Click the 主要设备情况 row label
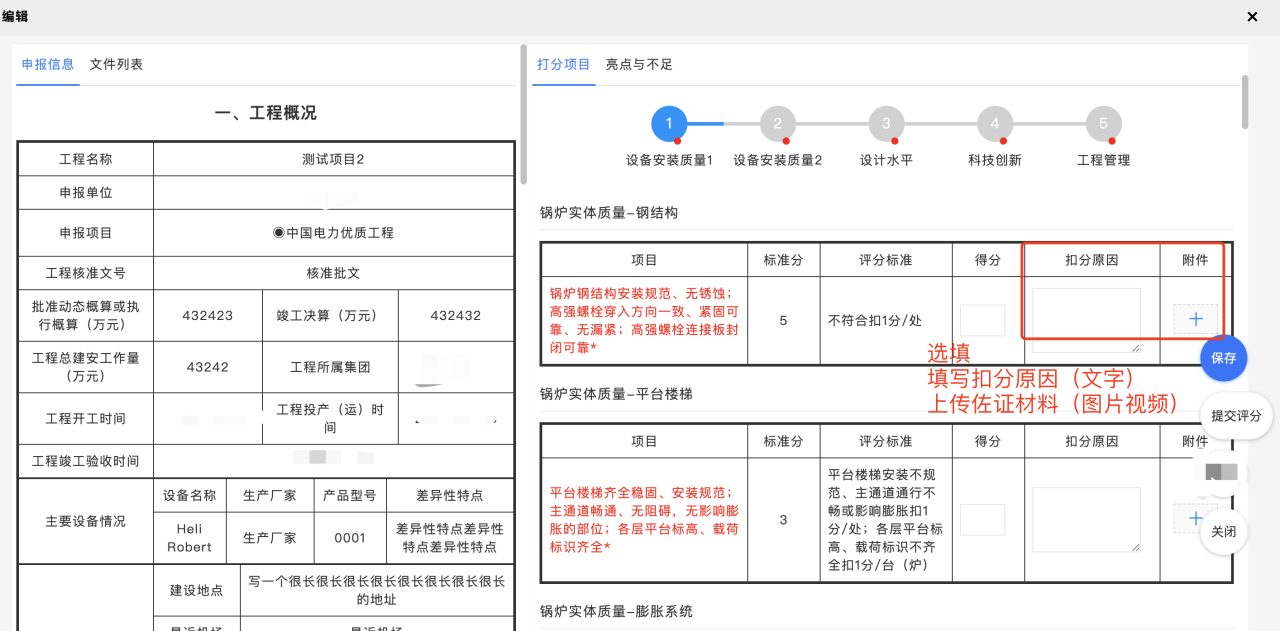 [86, 521]
